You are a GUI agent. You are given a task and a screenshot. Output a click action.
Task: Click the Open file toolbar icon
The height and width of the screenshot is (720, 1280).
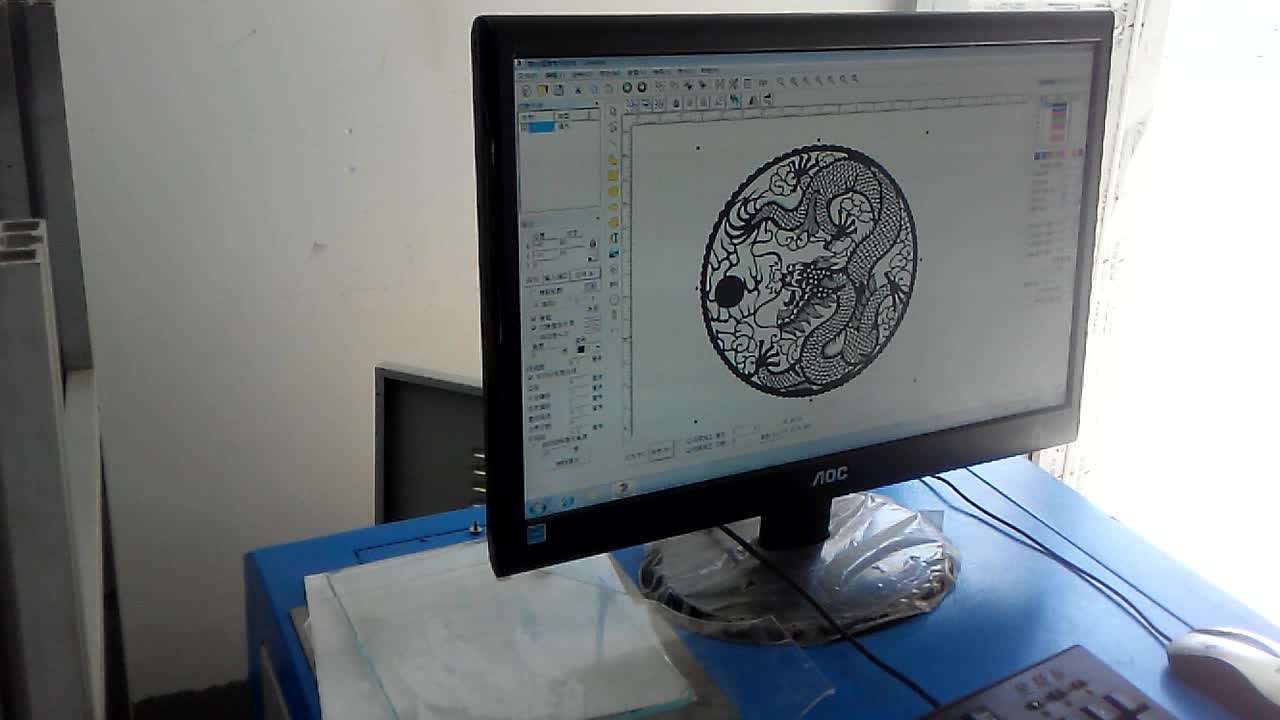click(541, 88)
